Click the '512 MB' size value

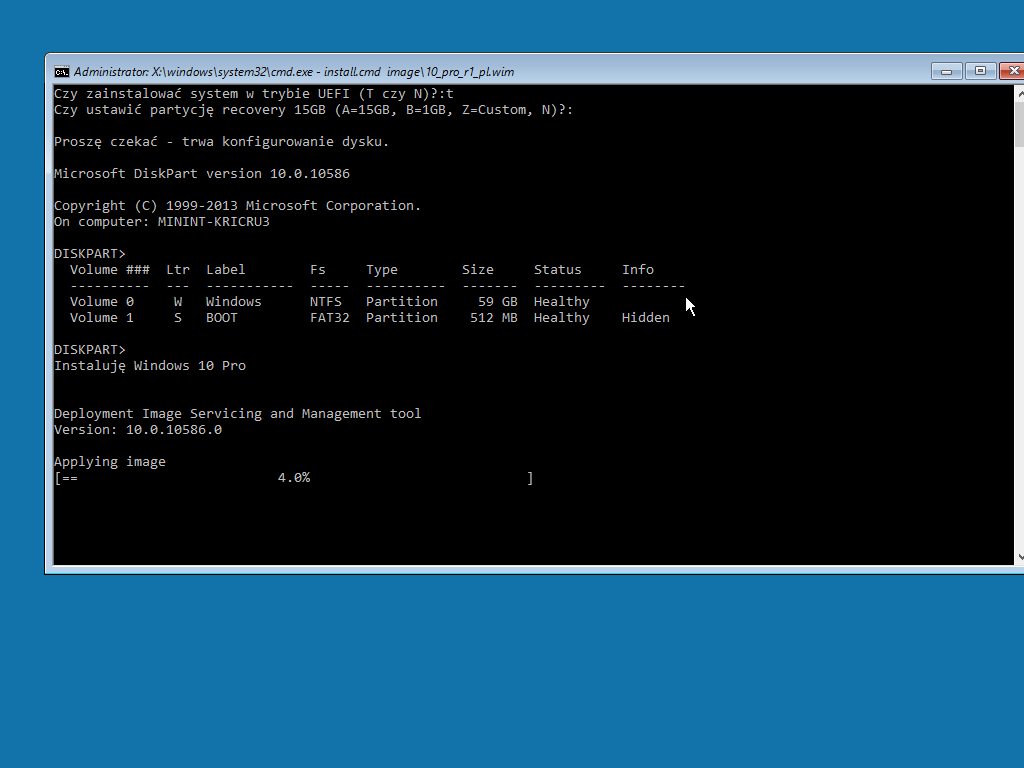(x=494, y=318)
